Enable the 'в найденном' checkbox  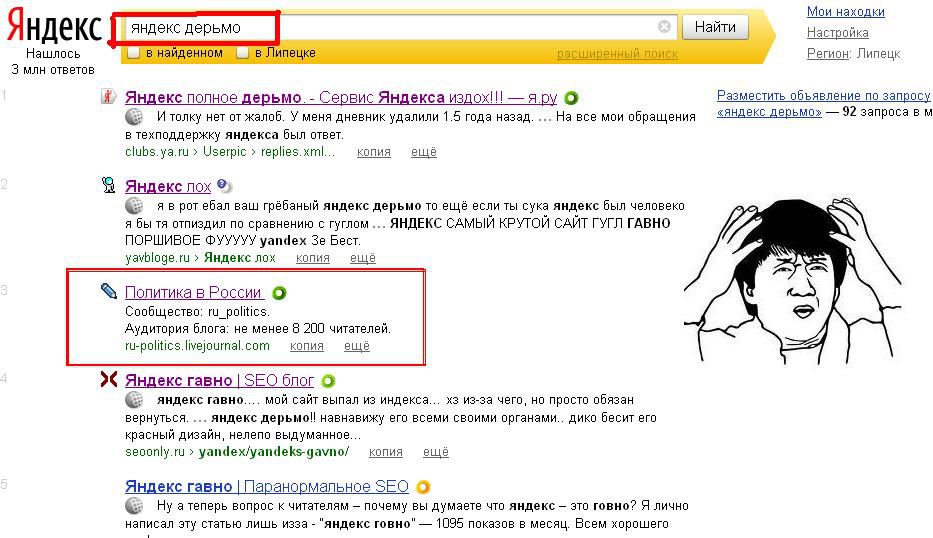click(134, 53)
